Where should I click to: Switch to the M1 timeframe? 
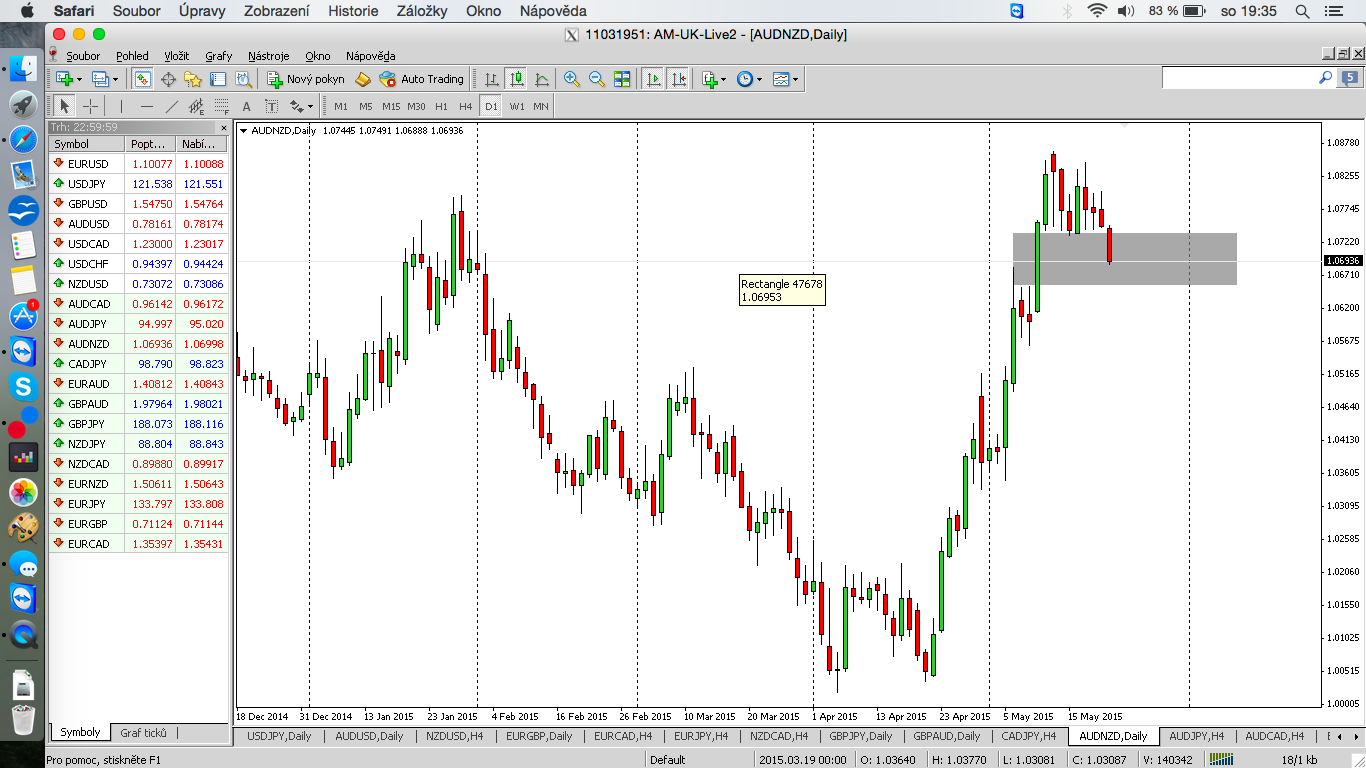click(x=341, y=106)
